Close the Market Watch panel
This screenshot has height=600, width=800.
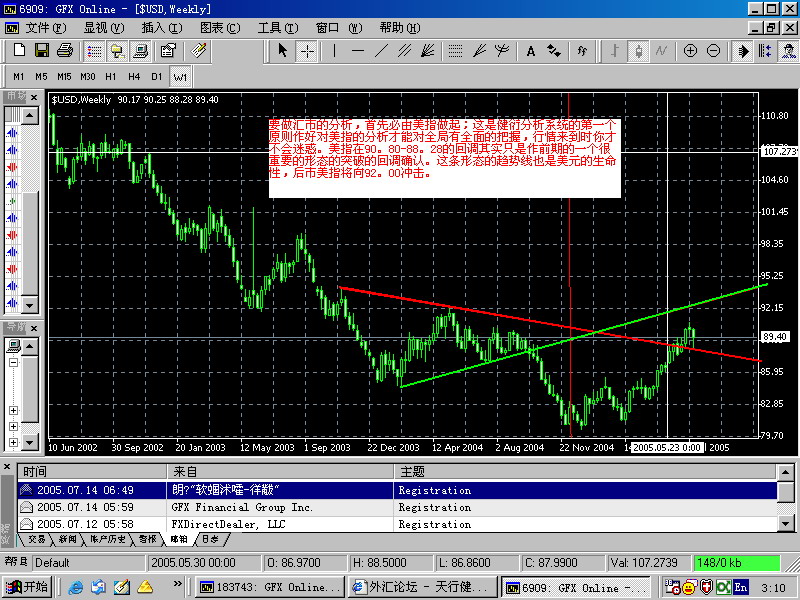pos(34,97)
